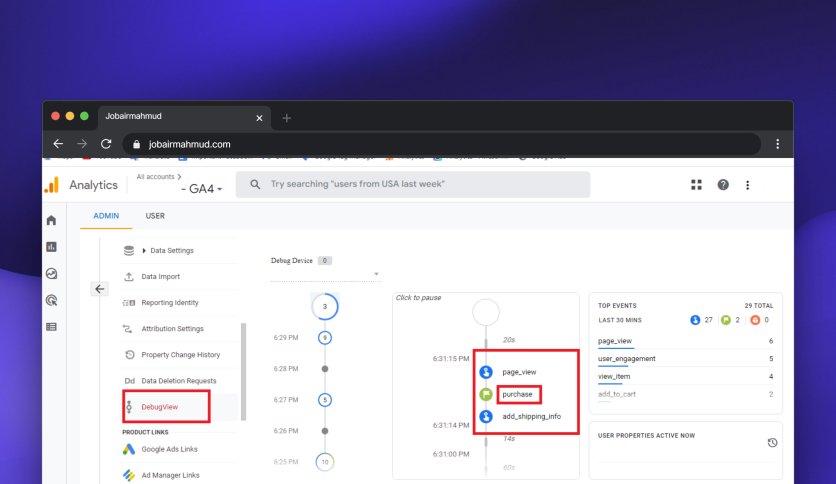Click the padlock icon in the address bar
This screenshot has height=484, width=836.
point(136,144)
